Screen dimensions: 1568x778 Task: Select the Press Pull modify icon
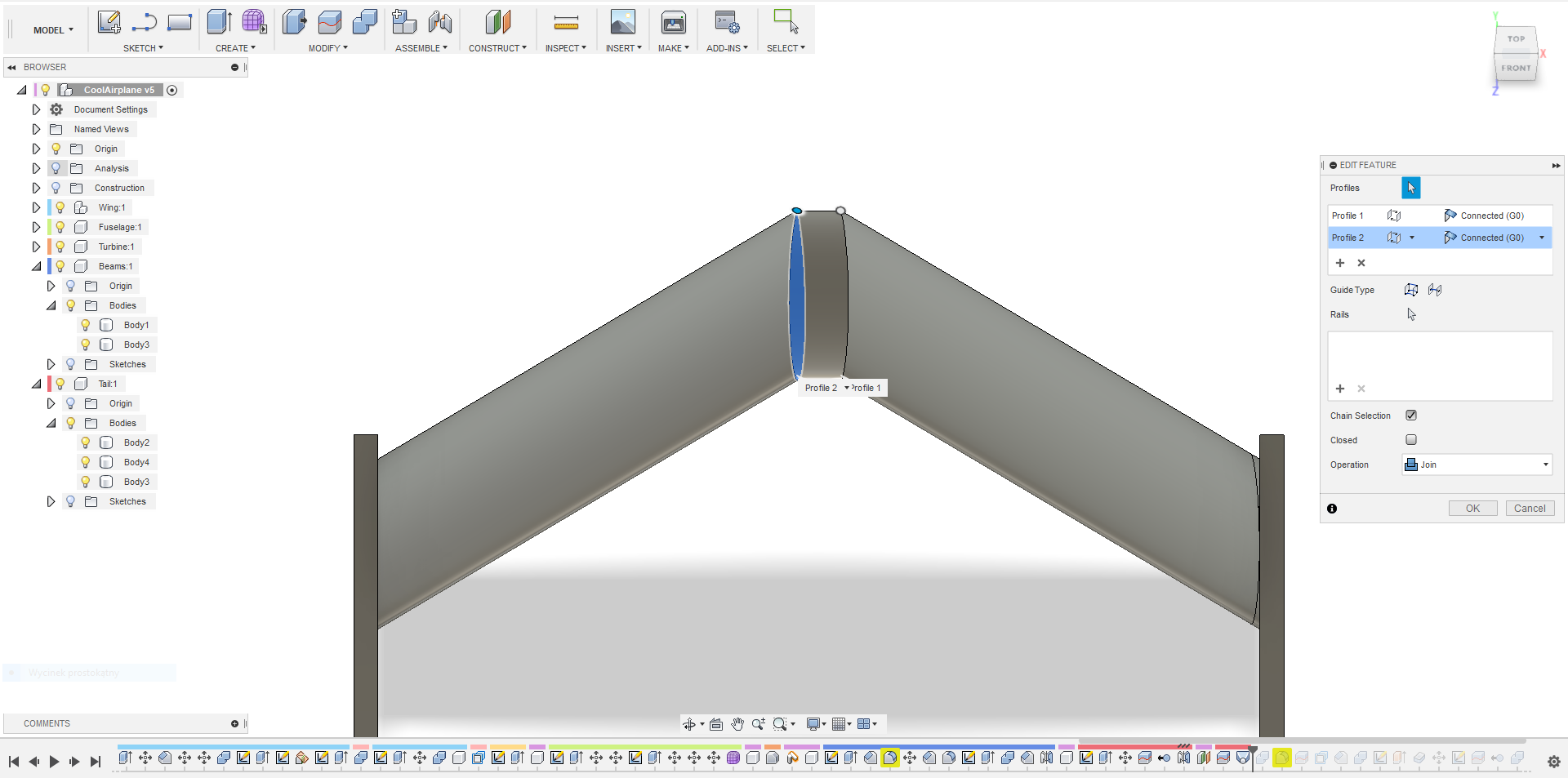pos(295,22)
